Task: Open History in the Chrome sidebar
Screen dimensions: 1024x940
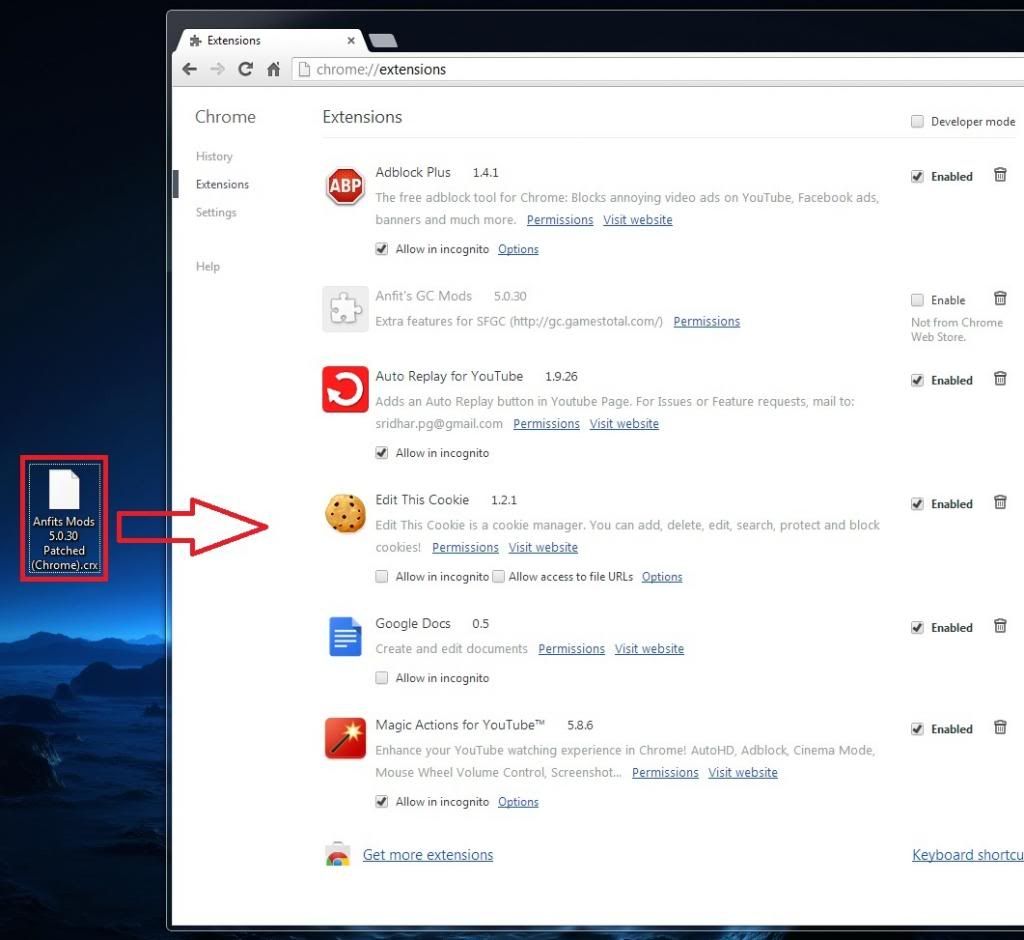Action: [x=214, y=156]
